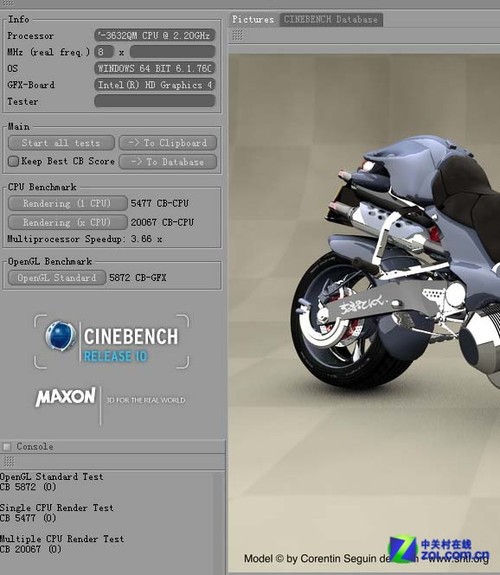The height and width of the screenshot is (575, 500).
Task: Open CINEBENCH Database tab
Action: (x=331, y=19)
